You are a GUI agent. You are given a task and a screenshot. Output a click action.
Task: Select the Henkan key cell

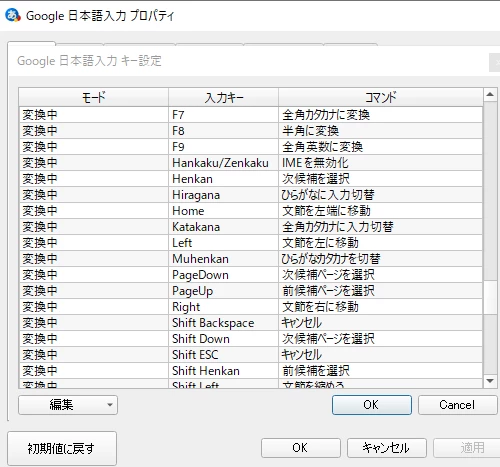coord(224,179)
